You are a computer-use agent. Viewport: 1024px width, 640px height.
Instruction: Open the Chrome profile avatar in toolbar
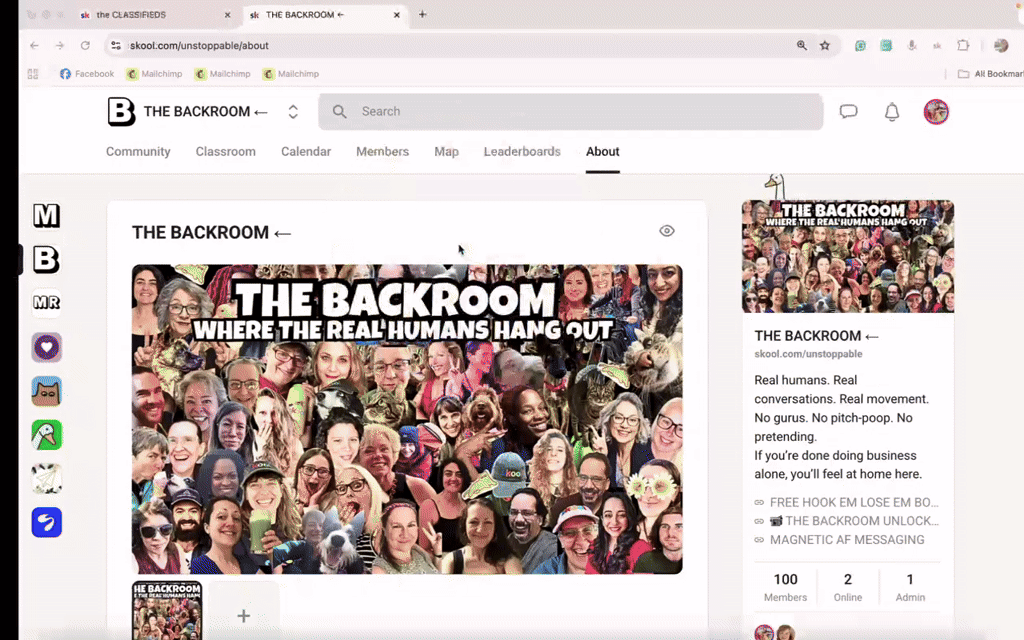click(x=1000, y=46)
